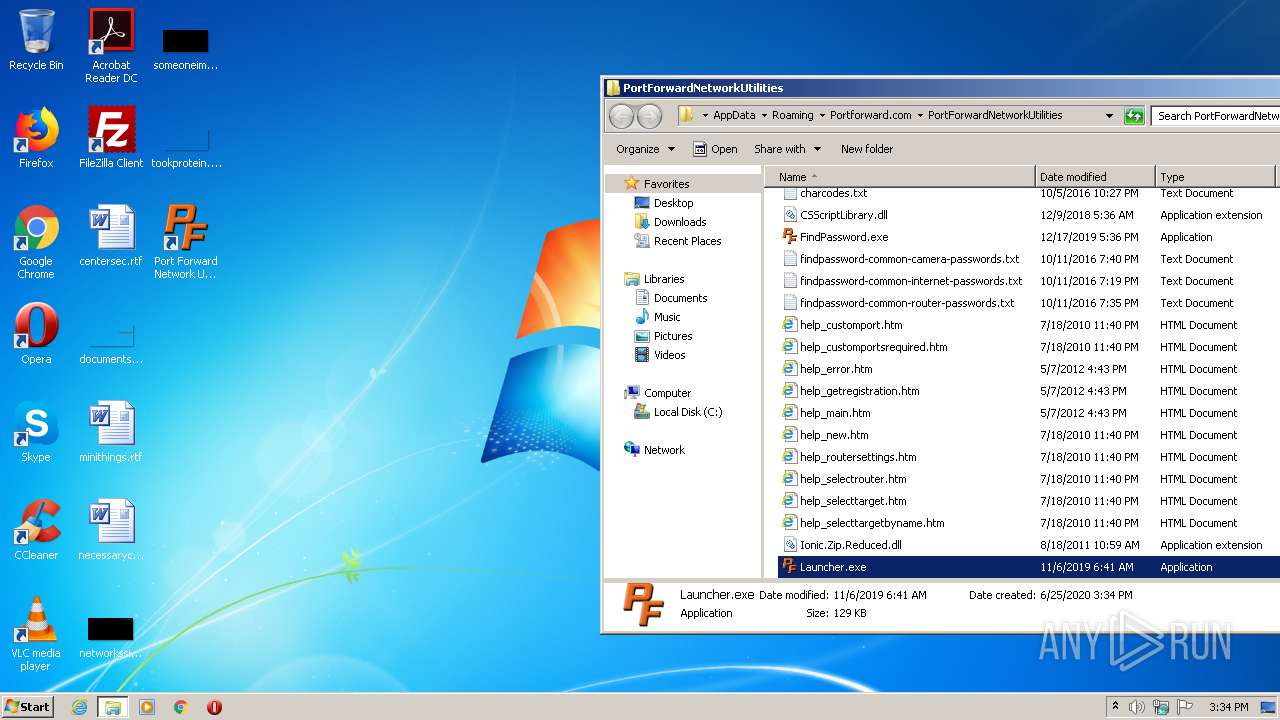
Task: Click the Portforward.com breadcrumb segment
Action: pos(870,115)
